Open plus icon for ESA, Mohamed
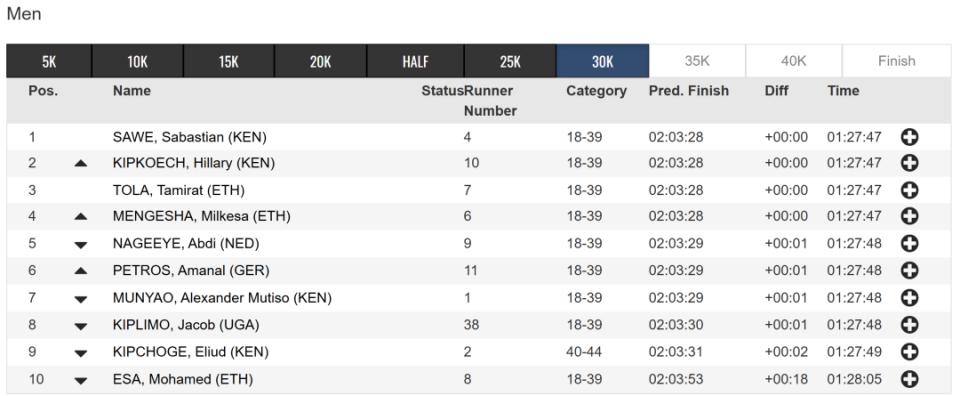960x396 pixels. click(x=910, y=379)
